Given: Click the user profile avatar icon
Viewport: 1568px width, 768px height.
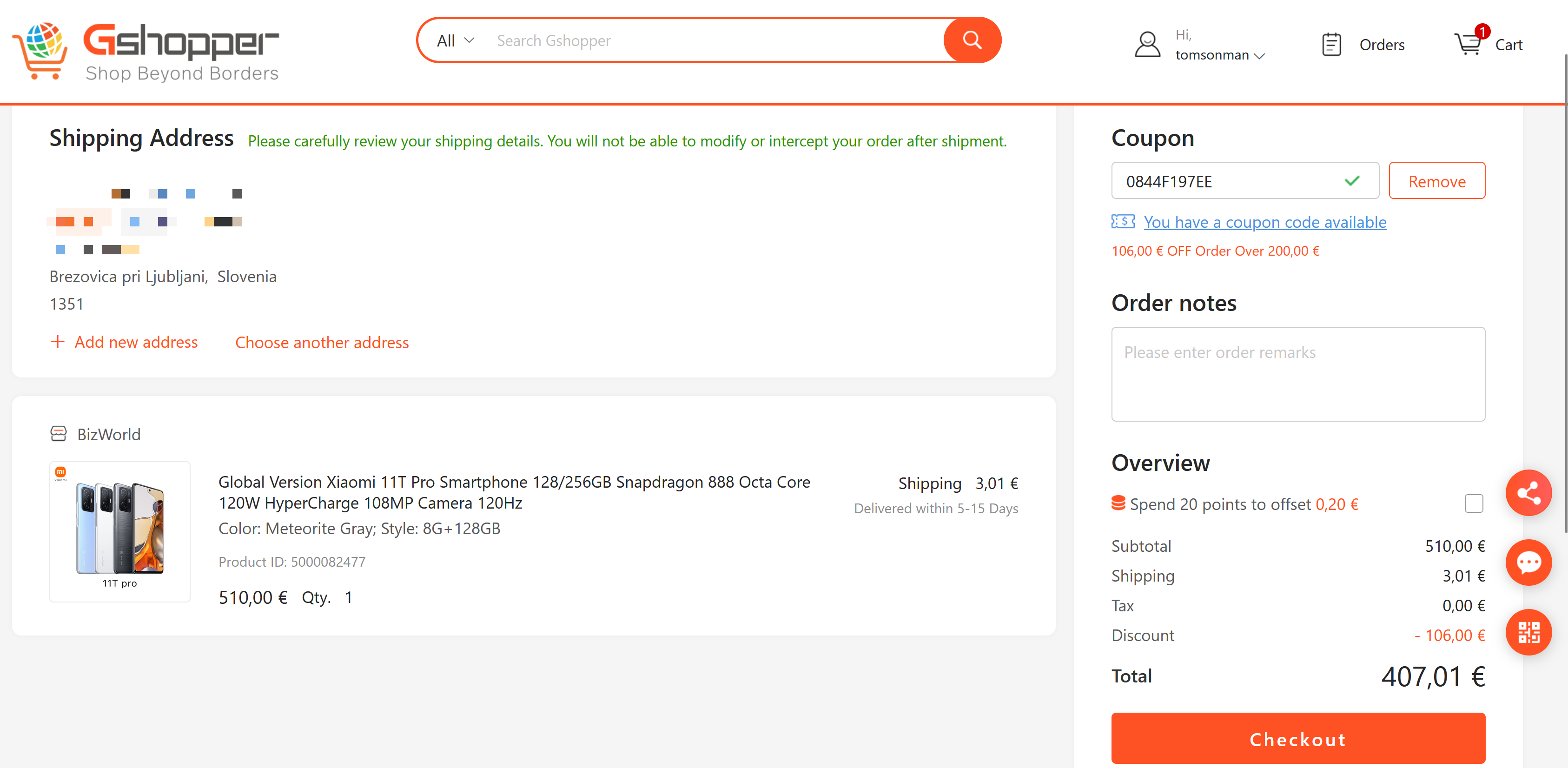Looking at the screenshot, I should [1147, 45].
